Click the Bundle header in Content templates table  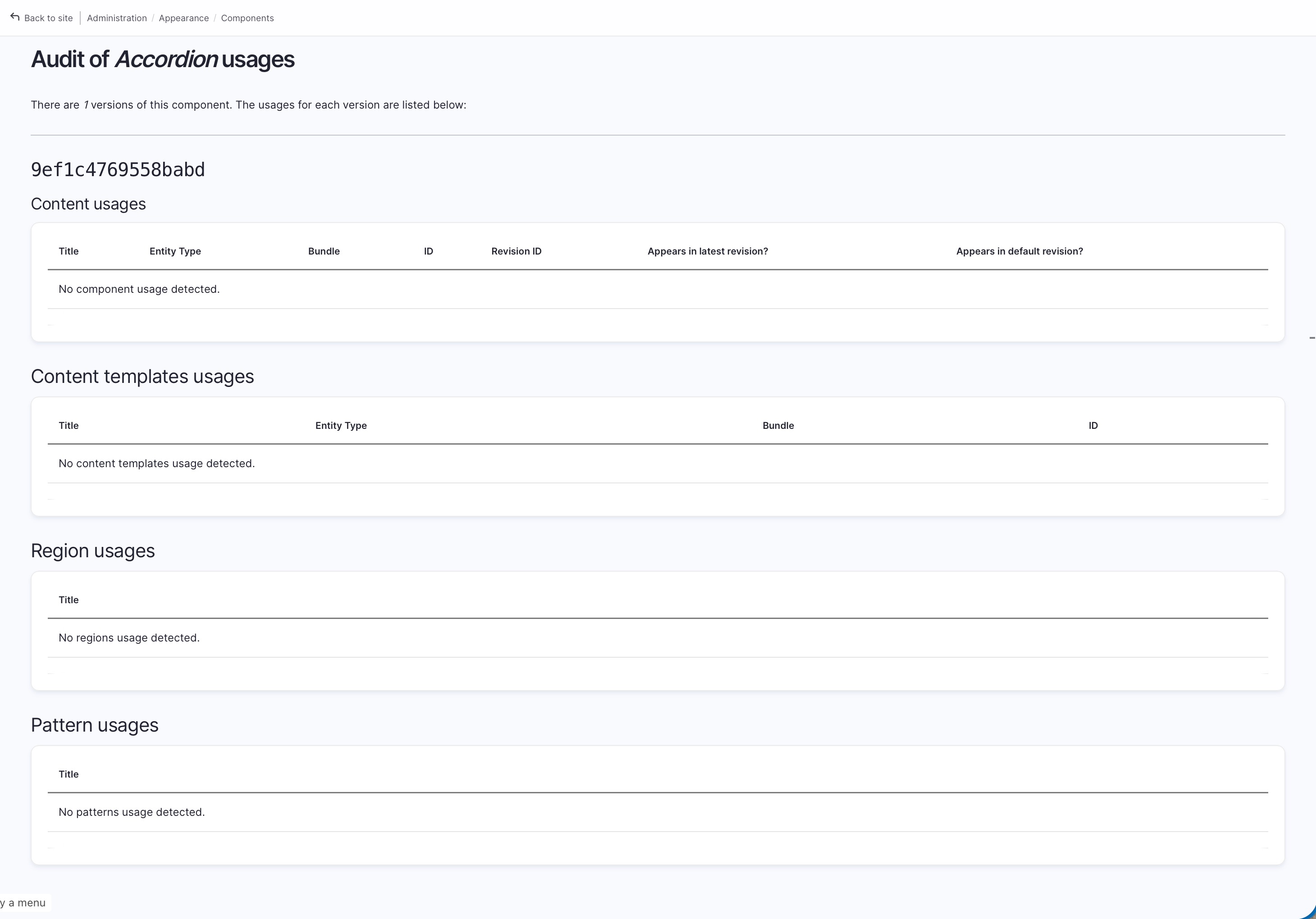tap(778, 426)
